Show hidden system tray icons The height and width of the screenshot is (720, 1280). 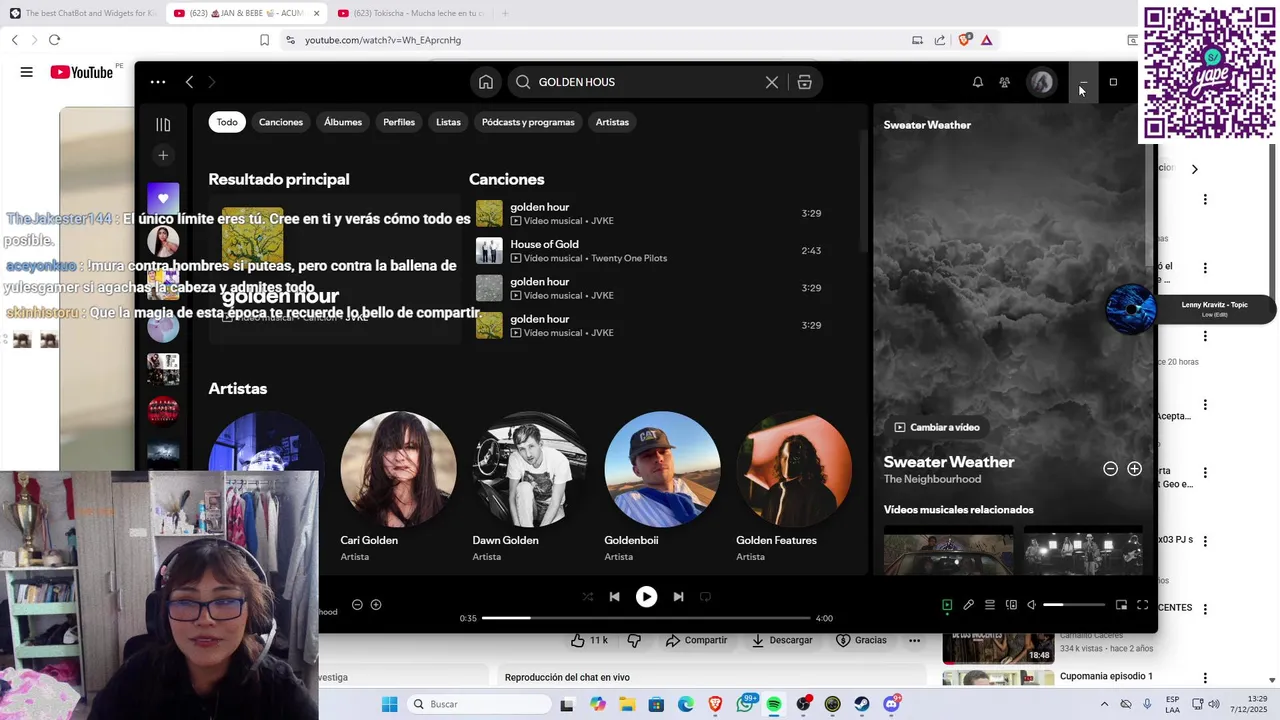1104,704
